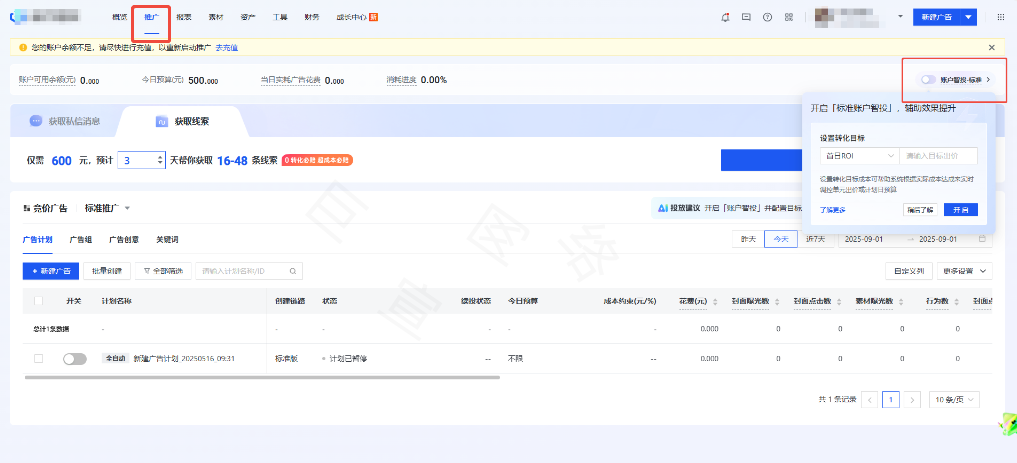Open the 成长中心 top menu

coord(357,18)
